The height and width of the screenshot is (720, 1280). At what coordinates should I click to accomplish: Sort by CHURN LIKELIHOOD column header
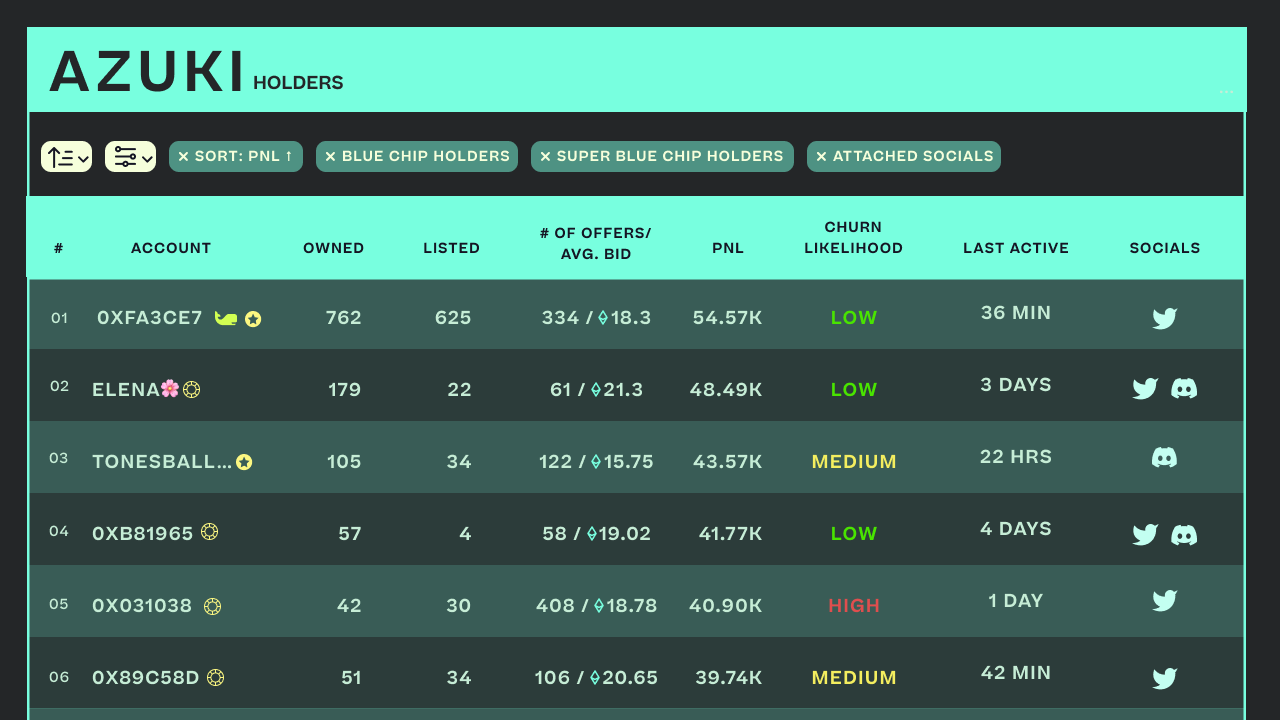click(x=854, y=237)
